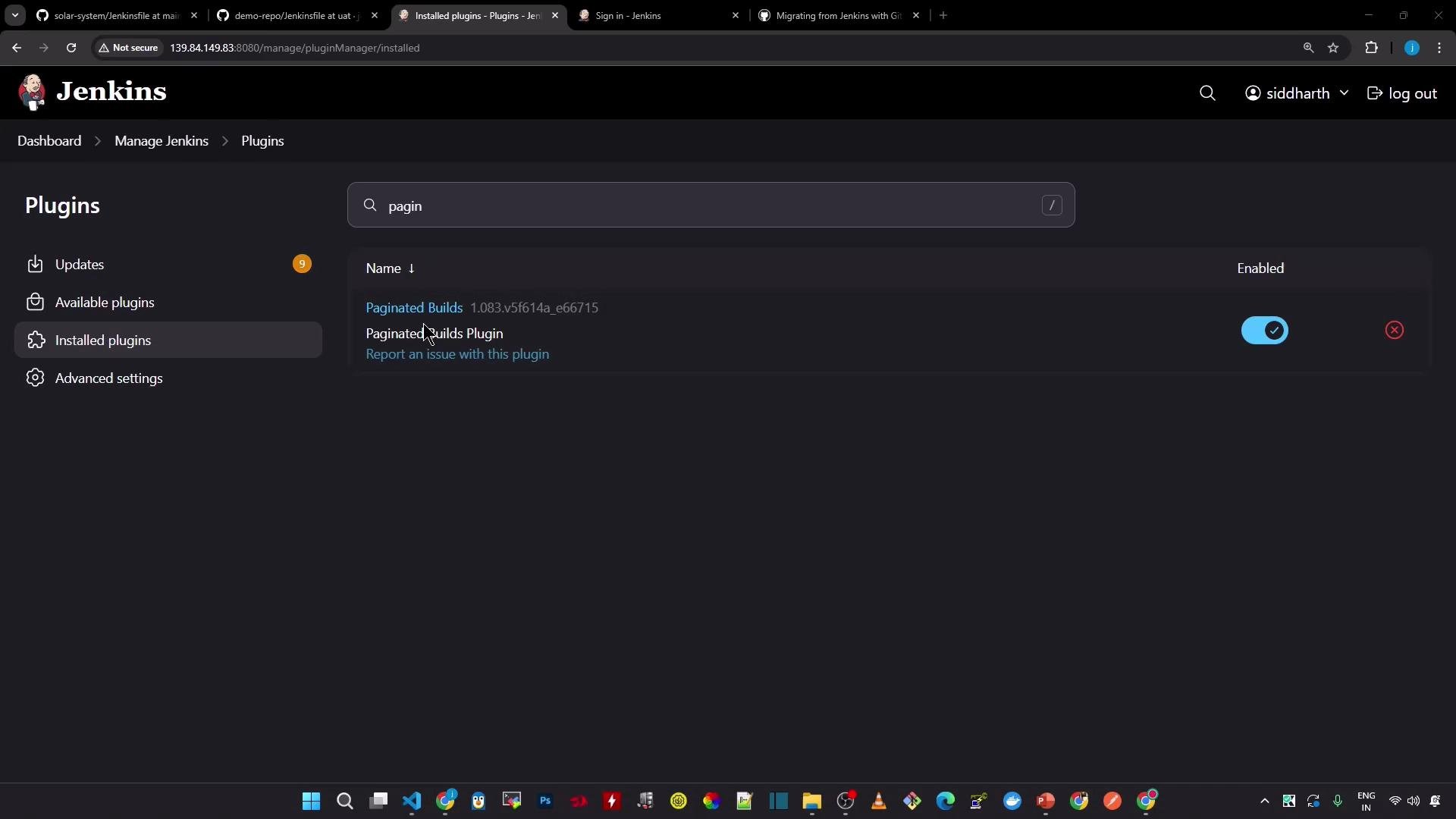Screen dimensions: 1456x819
Task: Click the ENG IN language indicator
Action: (x=1366, y=801)
